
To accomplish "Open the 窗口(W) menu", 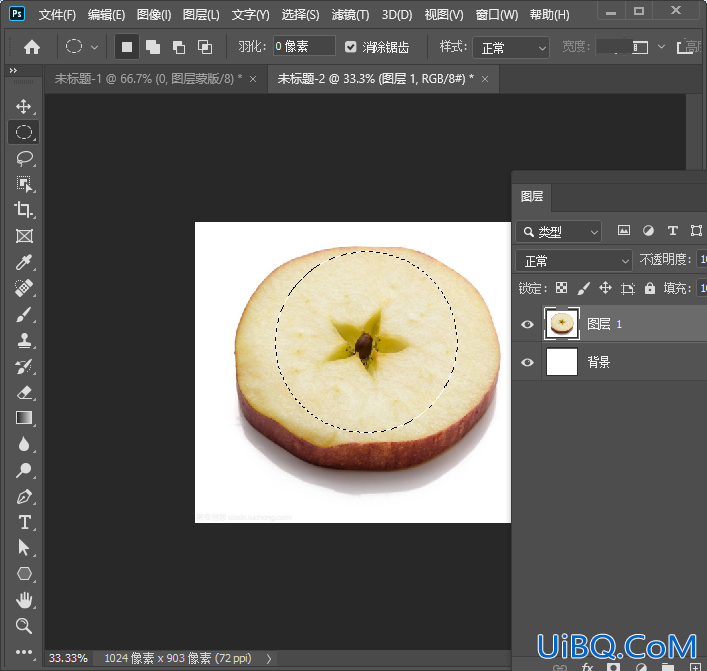I will click(x=497, y=15).
